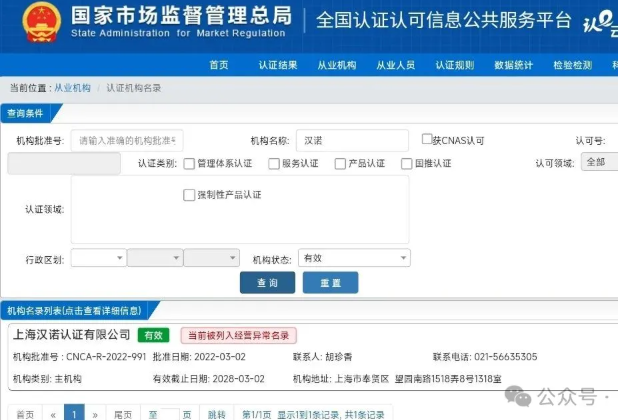Image resolution: width=618 pixels, height=420 pixels.
Task: Click the 跳转 jump button
Action: click(217, 414)
